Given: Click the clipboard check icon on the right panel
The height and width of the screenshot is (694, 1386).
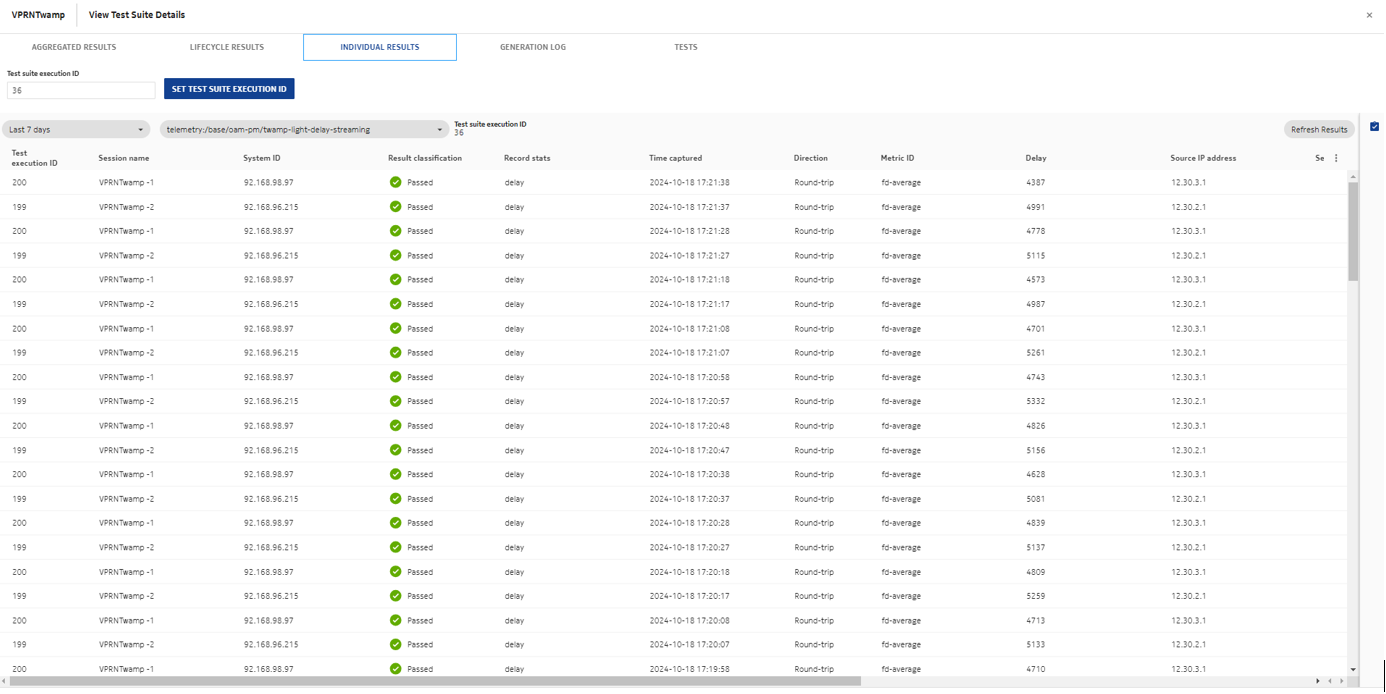Looking at the screenshot, I should [x=1374, y=127].
